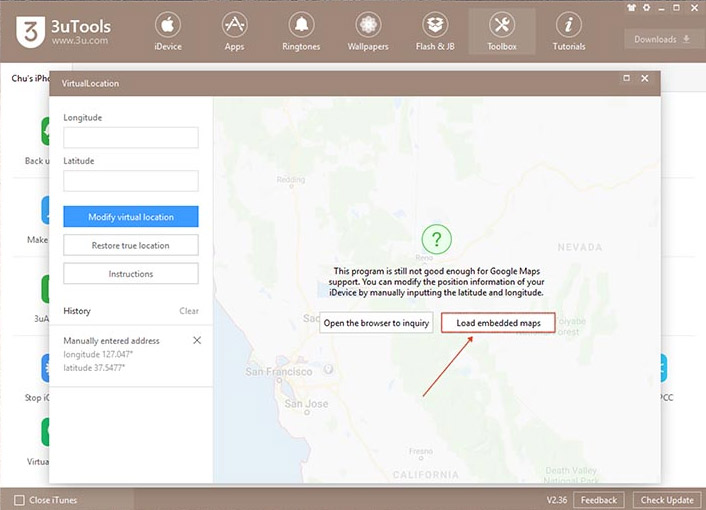
Task: Click Restore true location button
Action: 131,245
